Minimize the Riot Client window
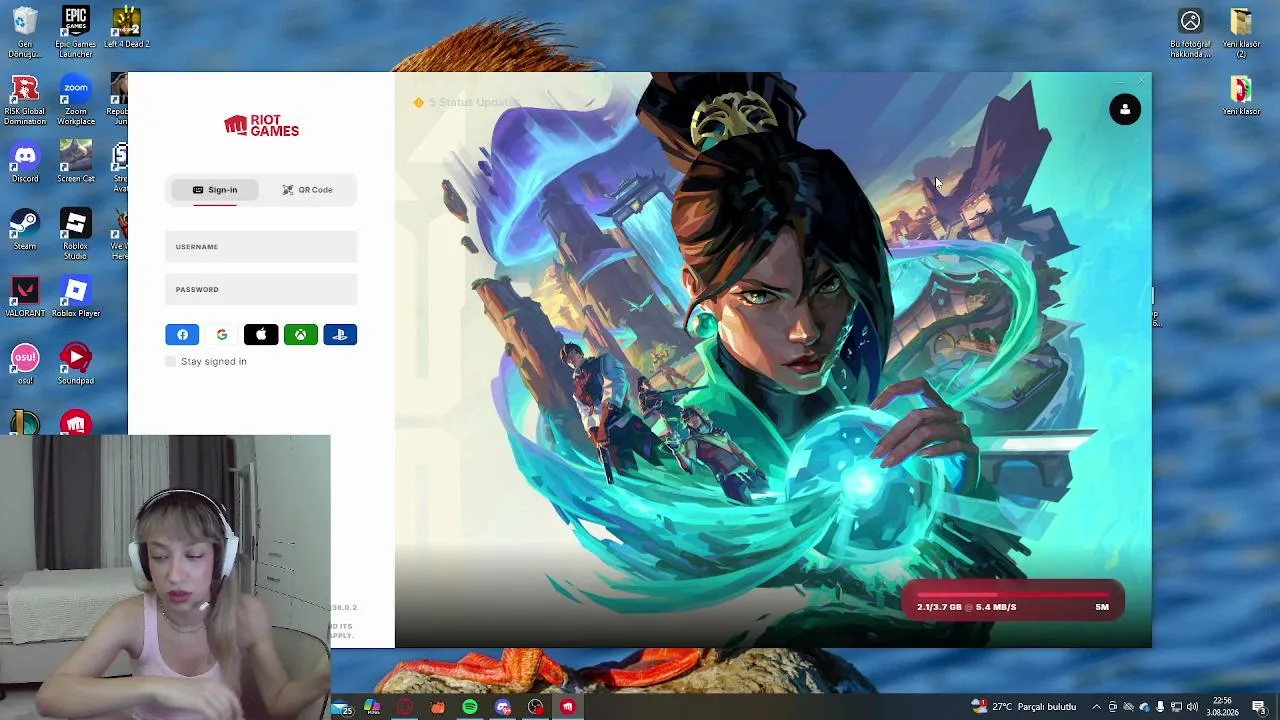The width and height of the screenshot is (1280, 720). coord(1118,80)
